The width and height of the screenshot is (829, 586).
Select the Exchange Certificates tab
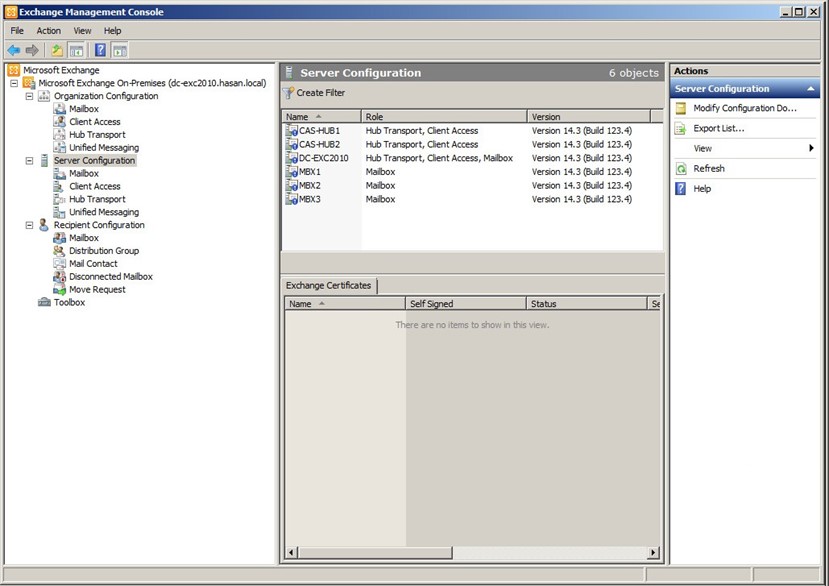(x=329, y=286)
